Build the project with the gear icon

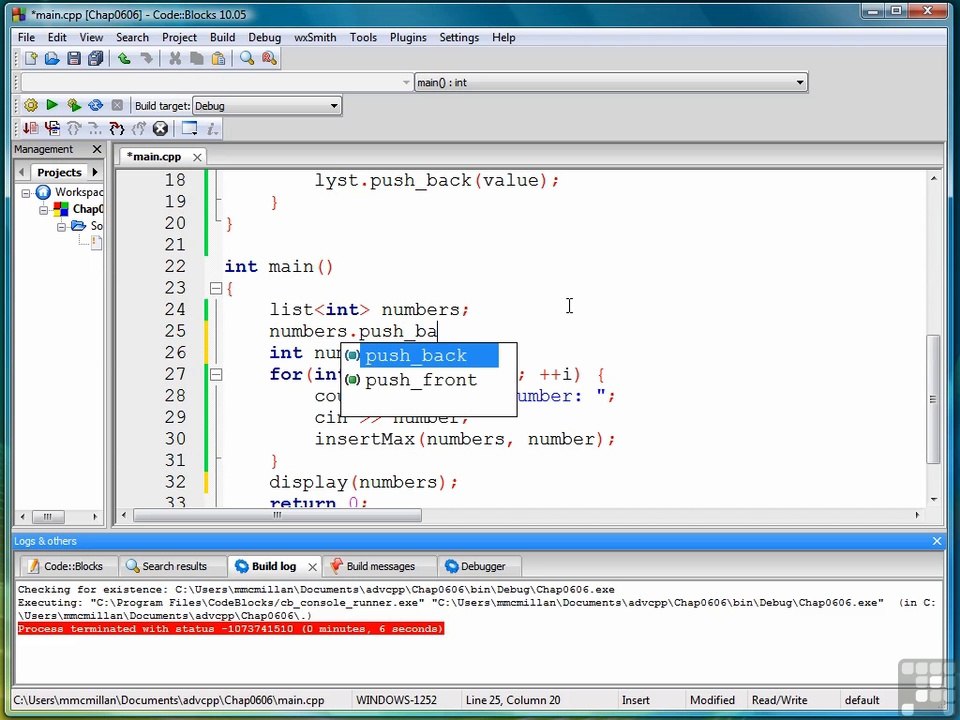[31, 105]
